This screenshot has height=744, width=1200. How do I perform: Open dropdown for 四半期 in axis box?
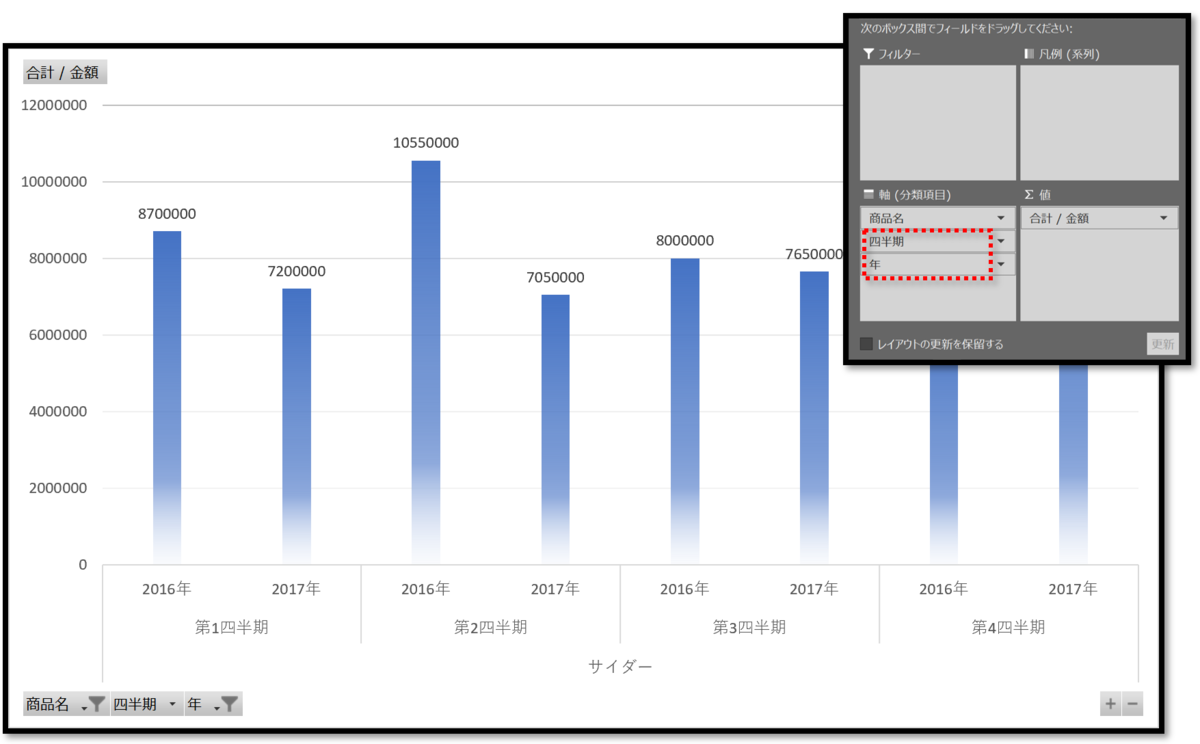tap(1000, 241)
